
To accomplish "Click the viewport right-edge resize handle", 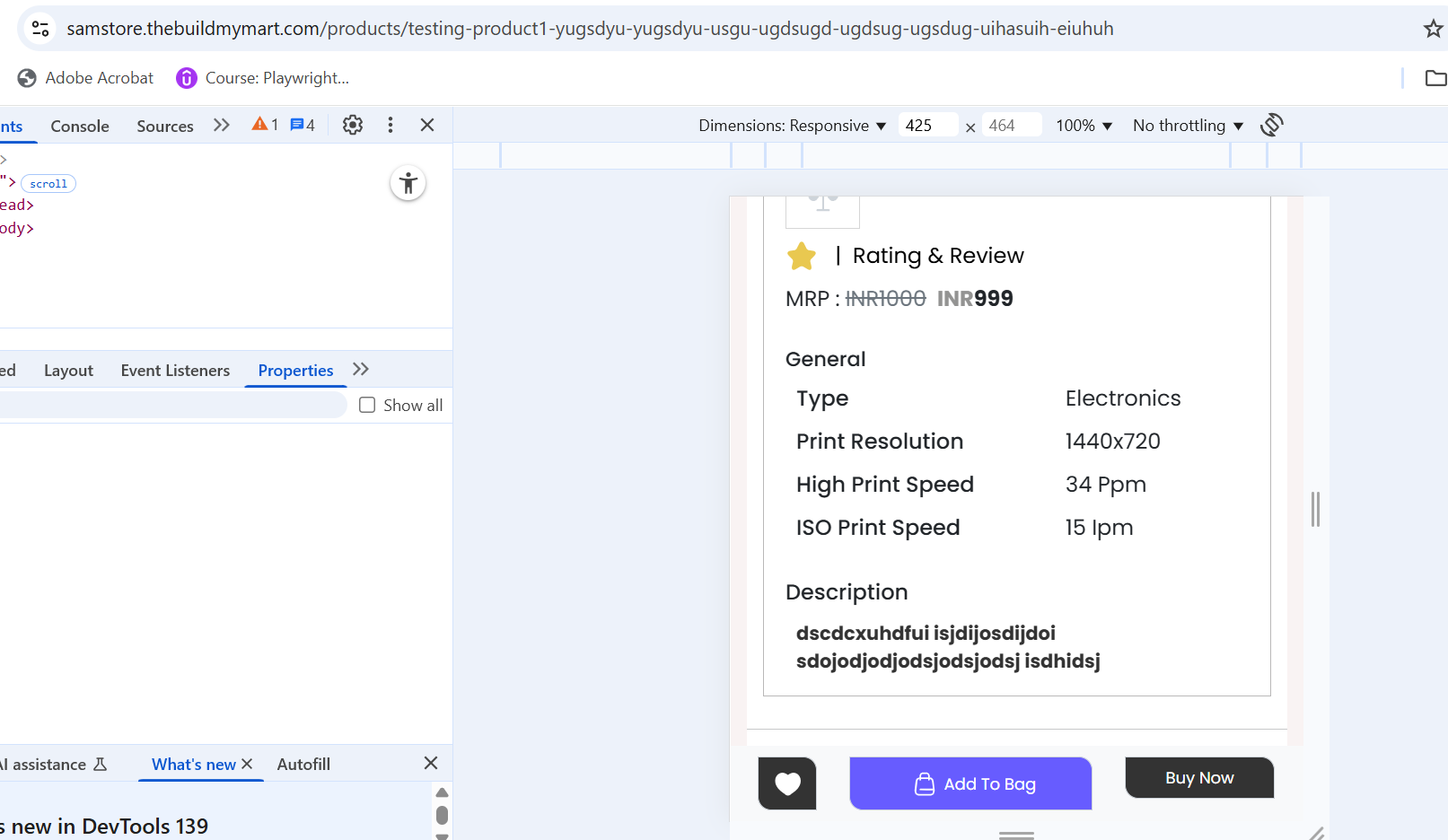I will click(1315, 509).
